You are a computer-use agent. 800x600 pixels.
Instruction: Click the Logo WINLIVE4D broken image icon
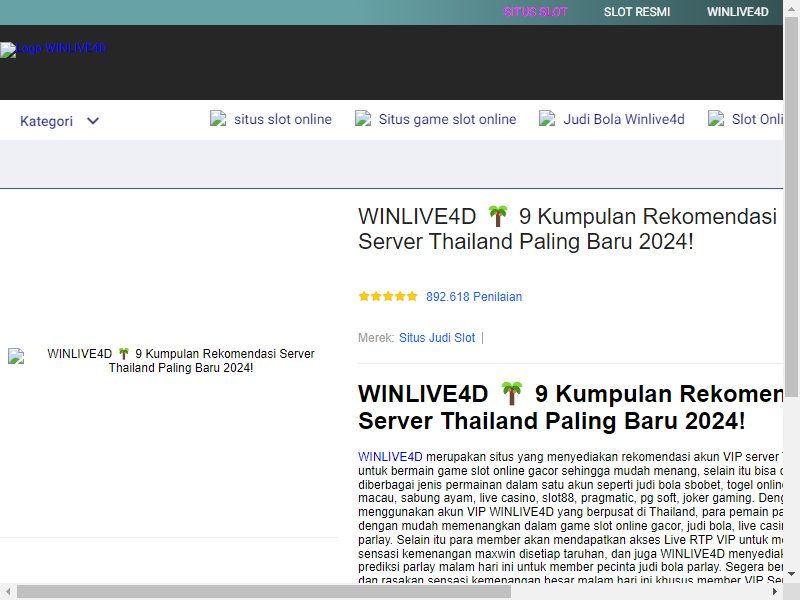click(x=8, y=50)
